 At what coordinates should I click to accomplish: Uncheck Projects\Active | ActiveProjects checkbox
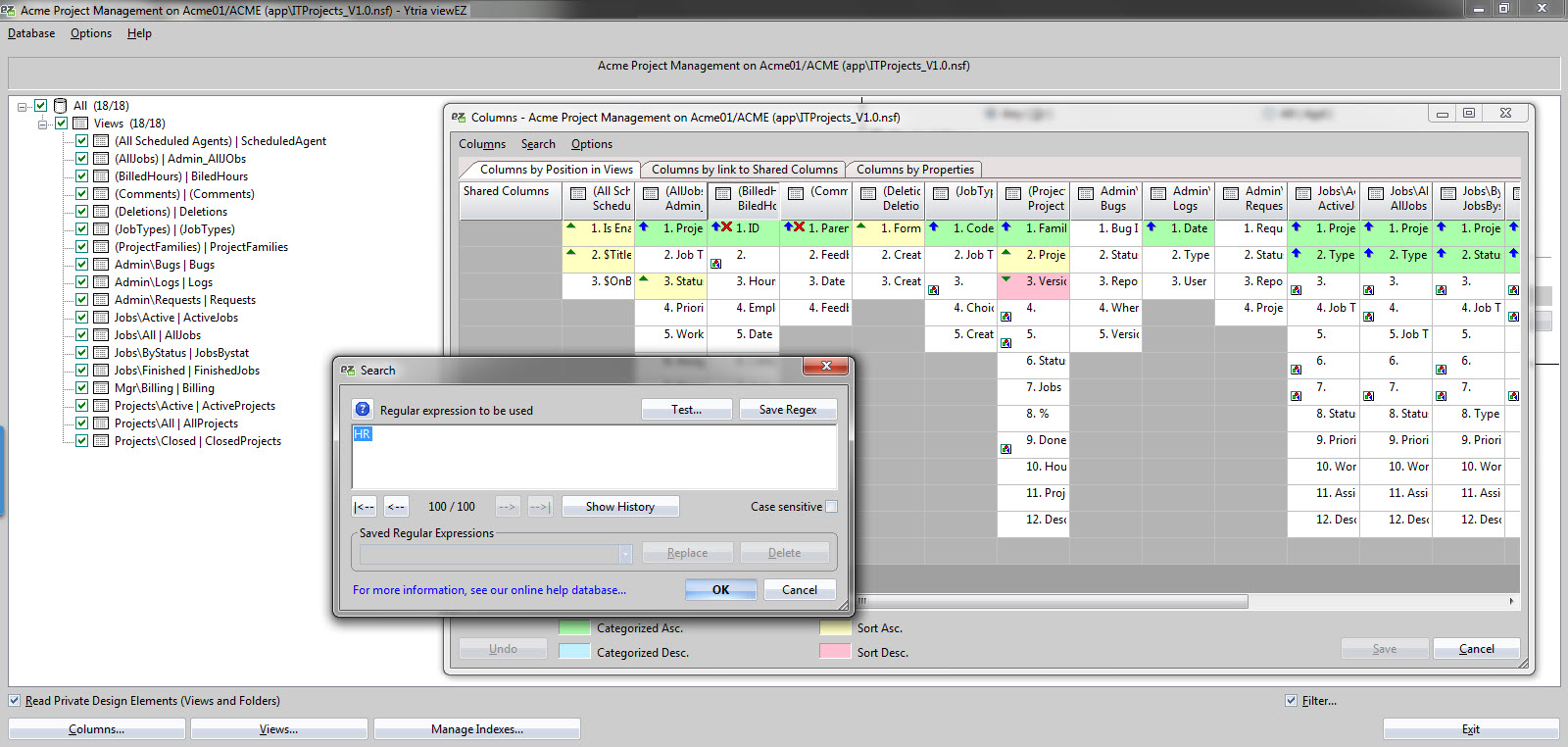pos(81,406)
